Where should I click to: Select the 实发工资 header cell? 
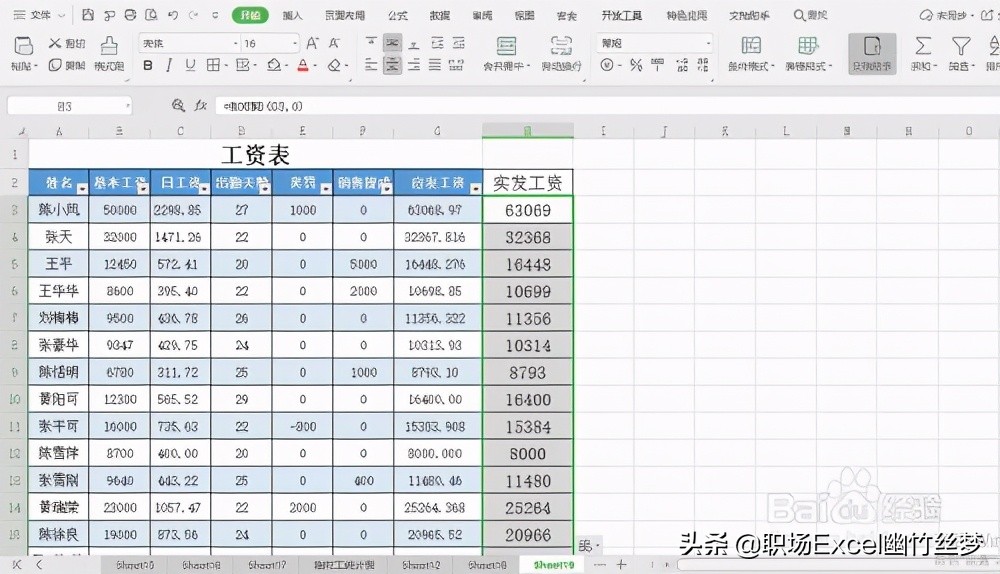(527, 183)
